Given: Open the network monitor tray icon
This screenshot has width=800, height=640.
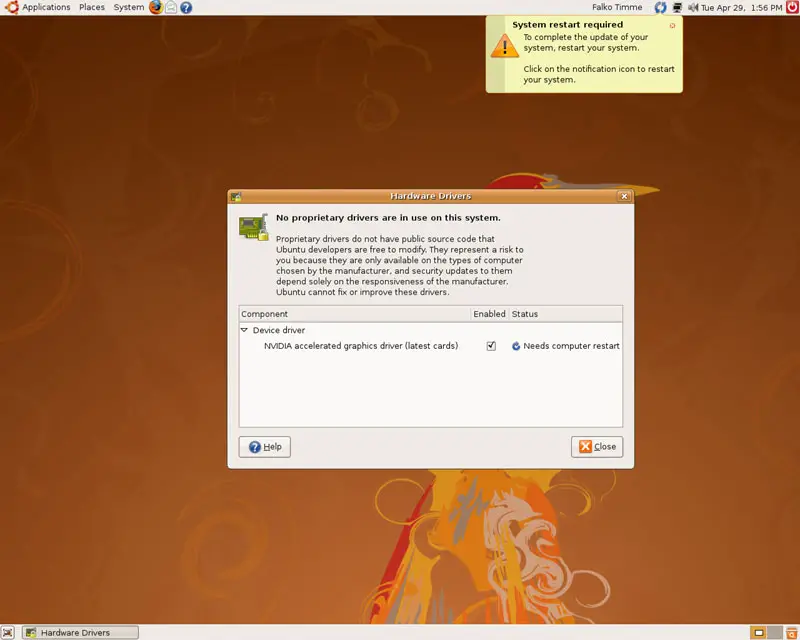Looking at the screenshot, I should point(677,7).
